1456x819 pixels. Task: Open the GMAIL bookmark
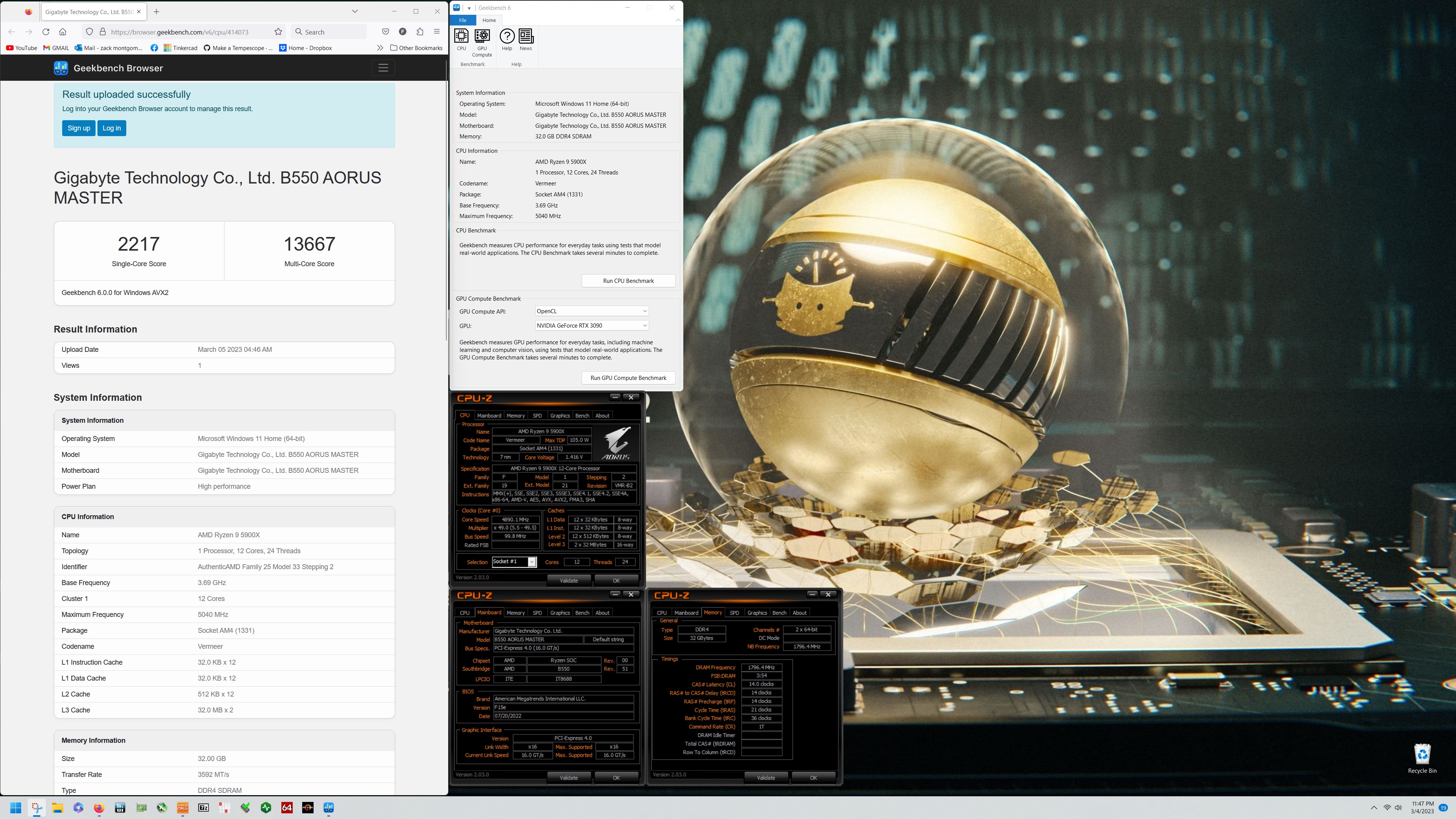[x=56, y=48]
